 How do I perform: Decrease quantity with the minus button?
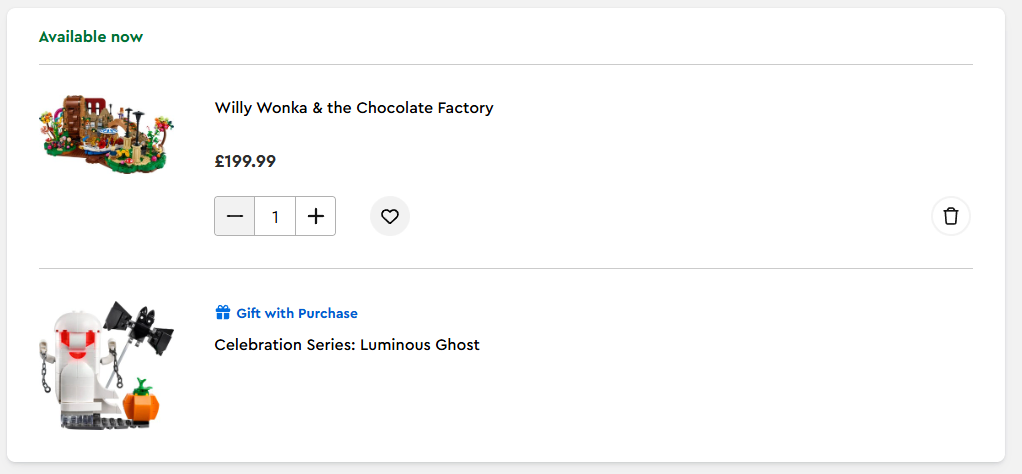tap(235, 216)
